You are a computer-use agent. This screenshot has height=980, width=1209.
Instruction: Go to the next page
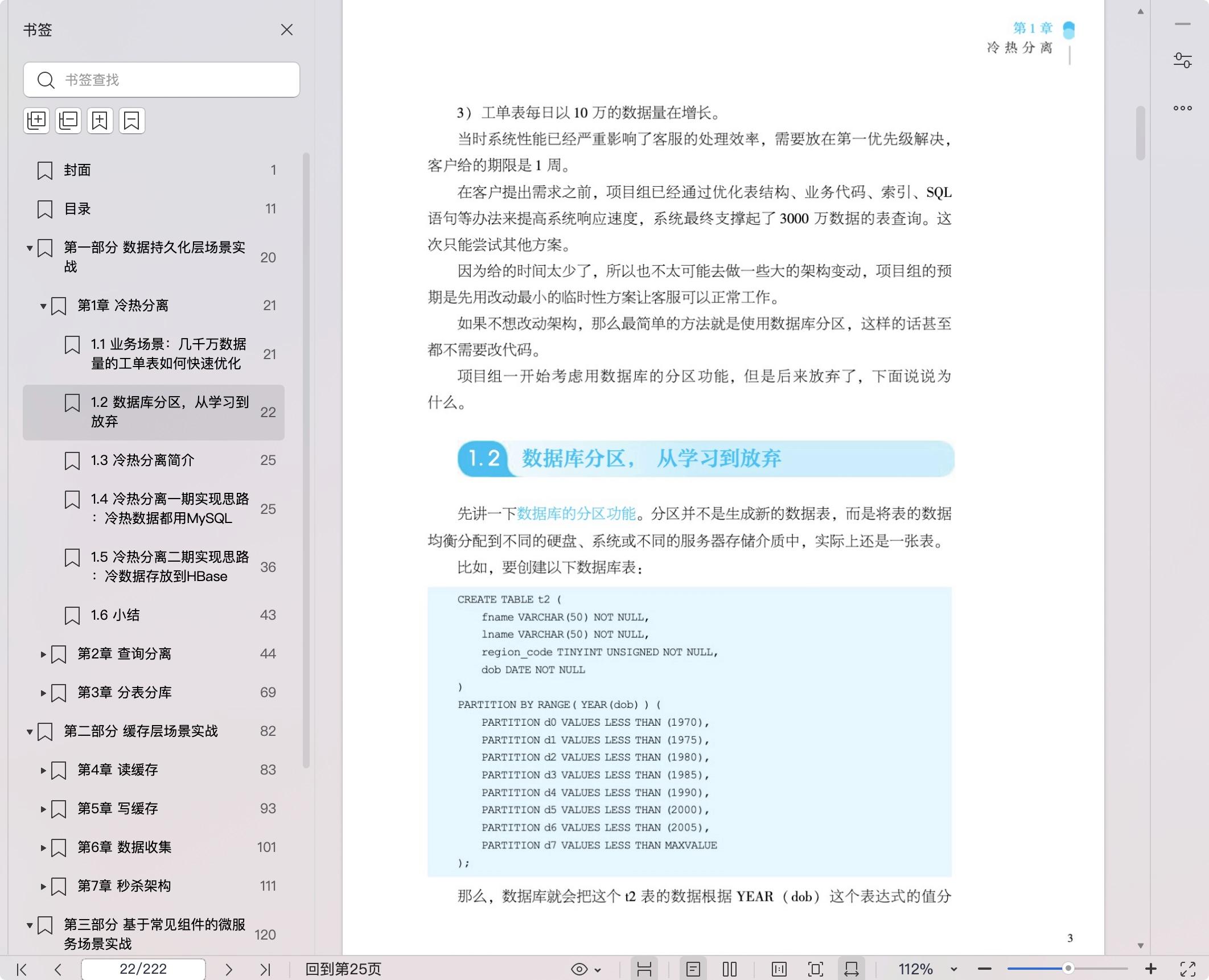click(229, 969)
